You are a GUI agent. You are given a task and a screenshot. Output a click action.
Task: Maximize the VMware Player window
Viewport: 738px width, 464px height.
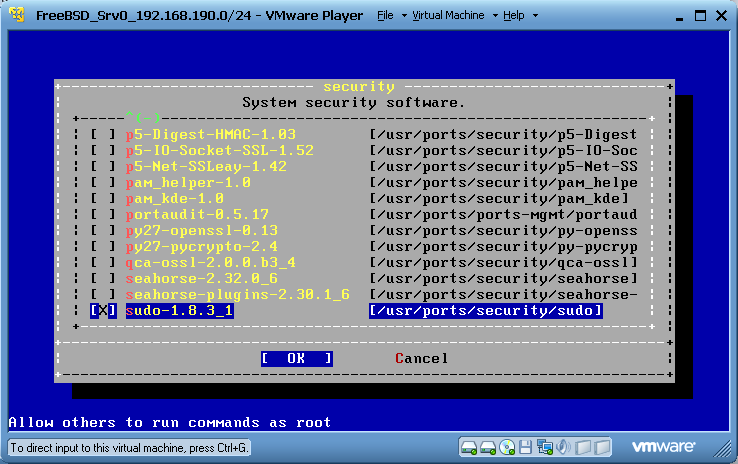point(700,16)
